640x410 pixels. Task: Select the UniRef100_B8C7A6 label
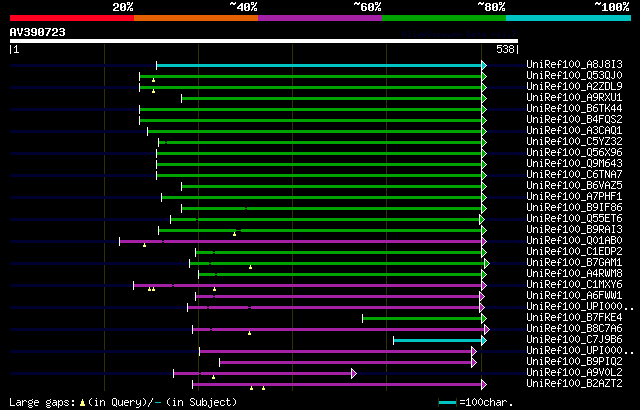coord(574,329)
